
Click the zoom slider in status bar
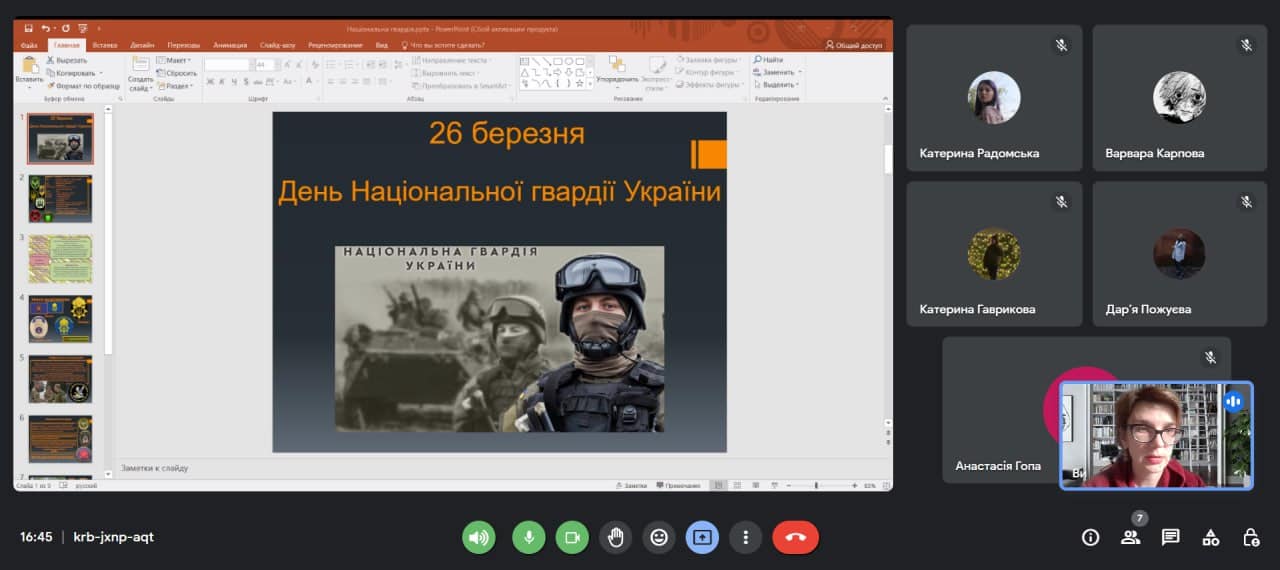tap(817, 485)
